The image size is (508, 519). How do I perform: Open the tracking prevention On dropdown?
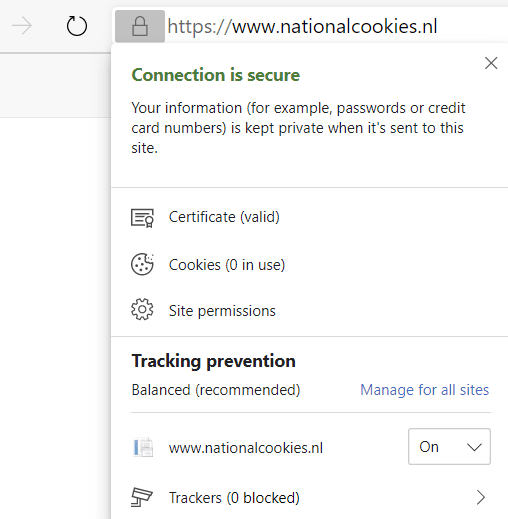(449, 447)
